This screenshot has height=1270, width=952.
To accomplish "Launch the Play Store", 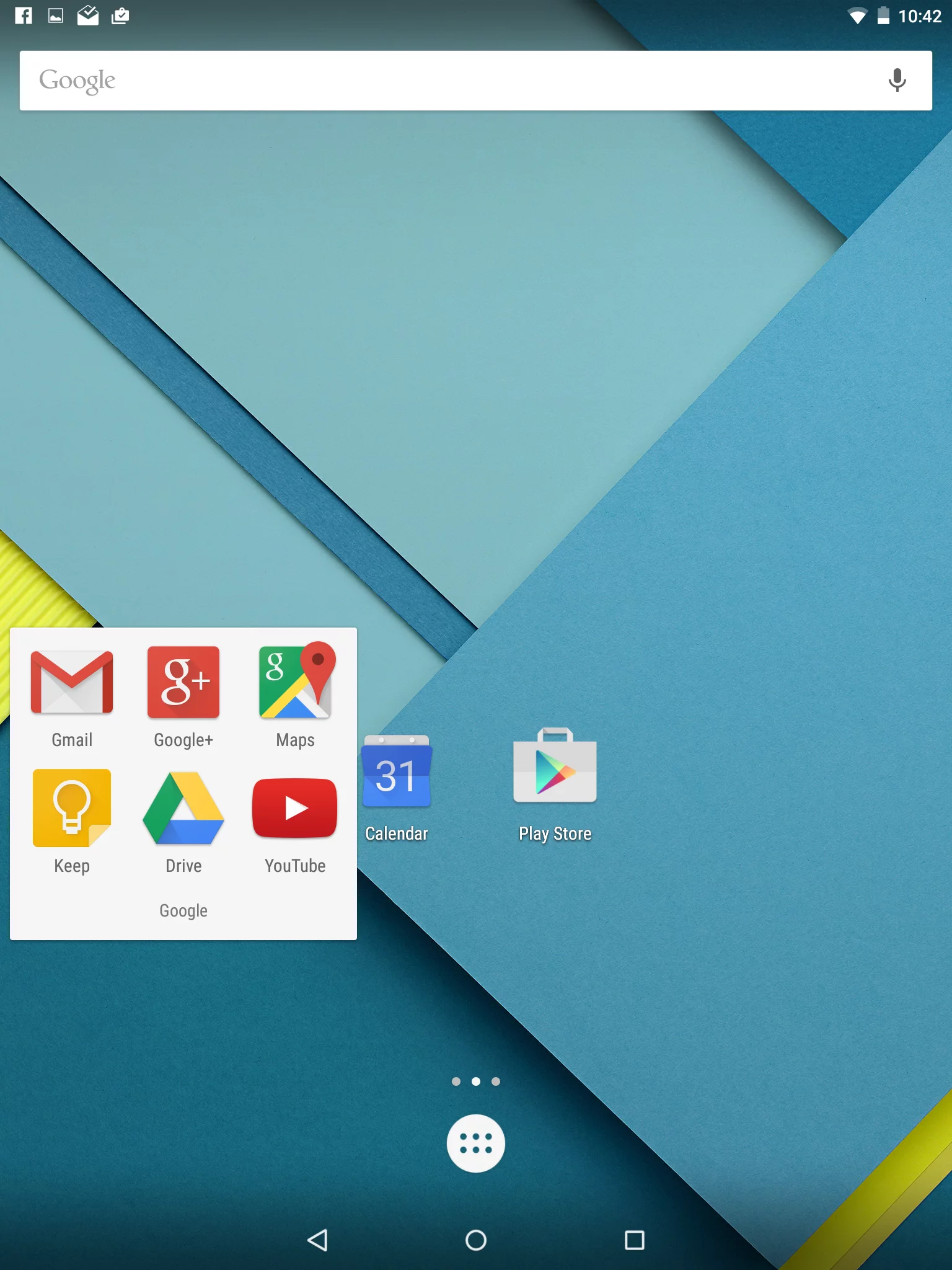I will coord(555,766).
